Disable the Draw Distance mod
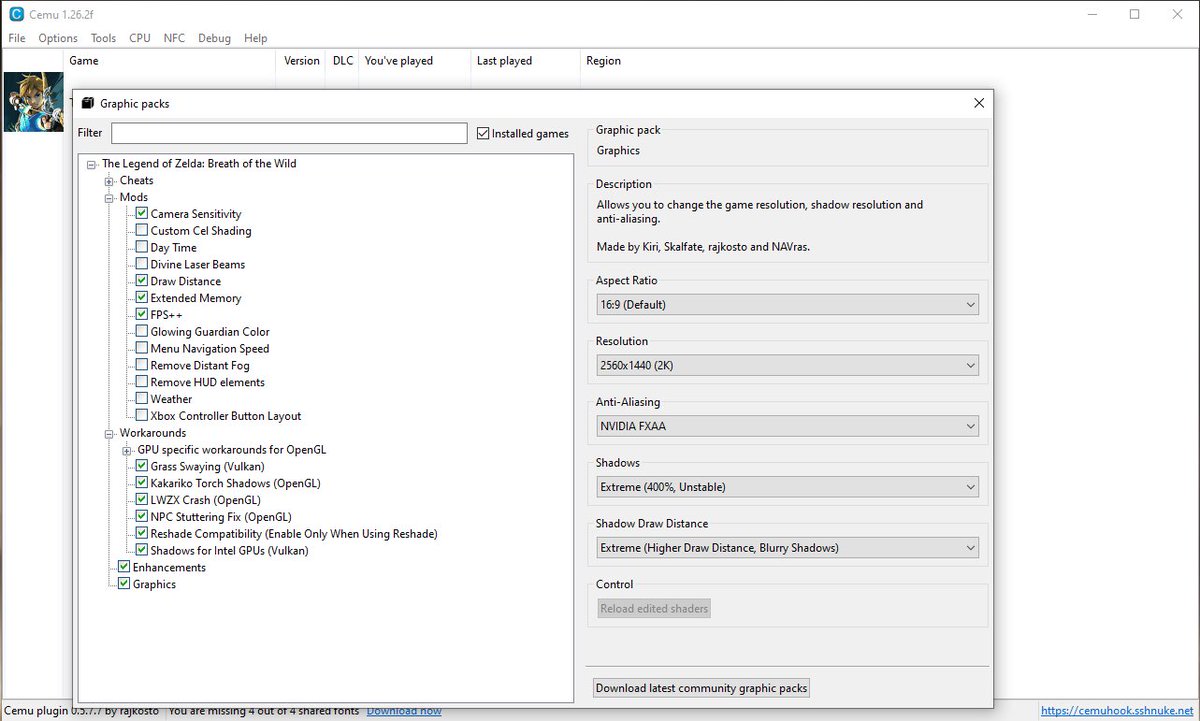The image size is (1200, 721). coord(142,281)
